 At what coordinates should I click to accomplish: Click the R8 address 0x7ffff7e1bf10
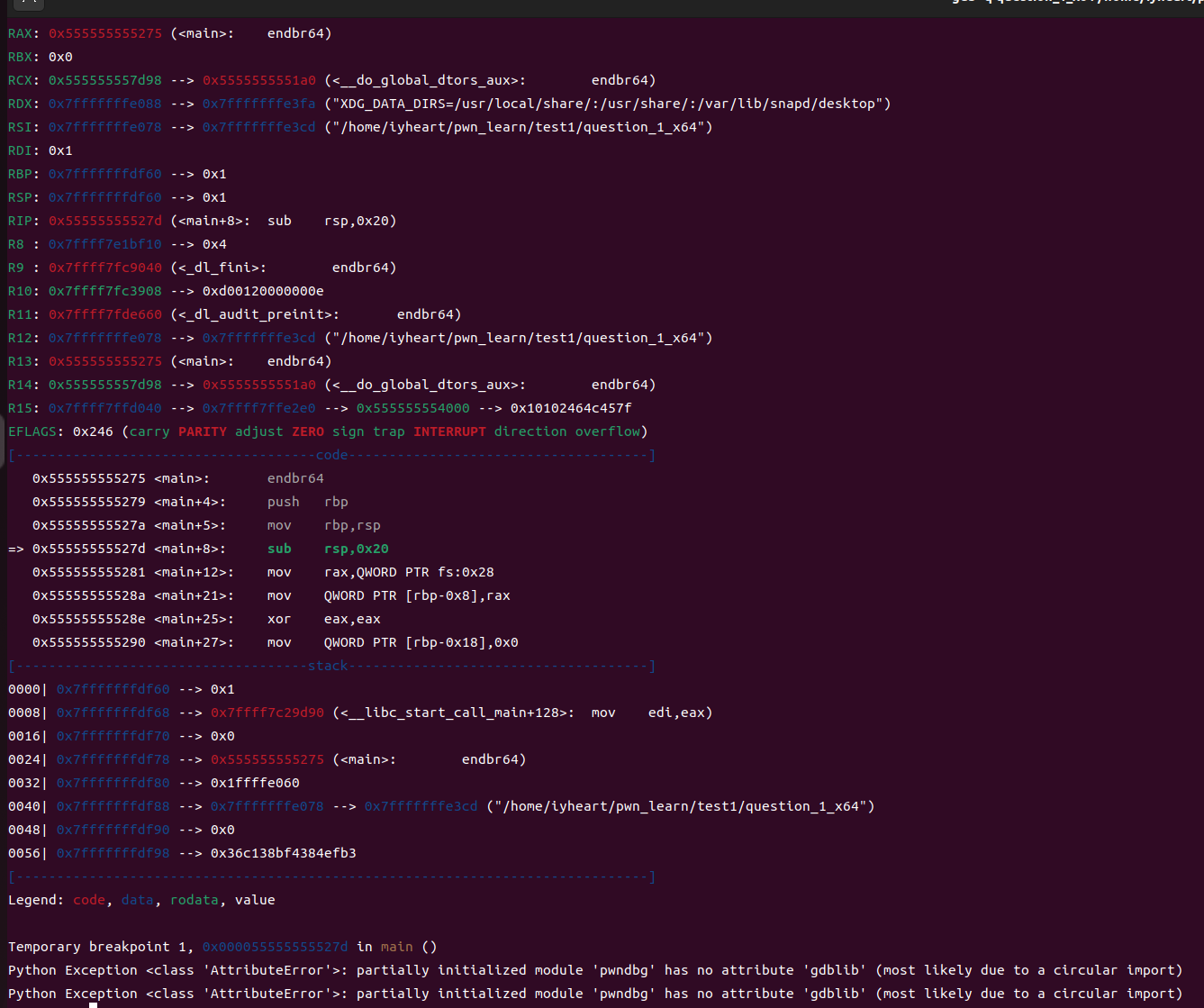105,244
